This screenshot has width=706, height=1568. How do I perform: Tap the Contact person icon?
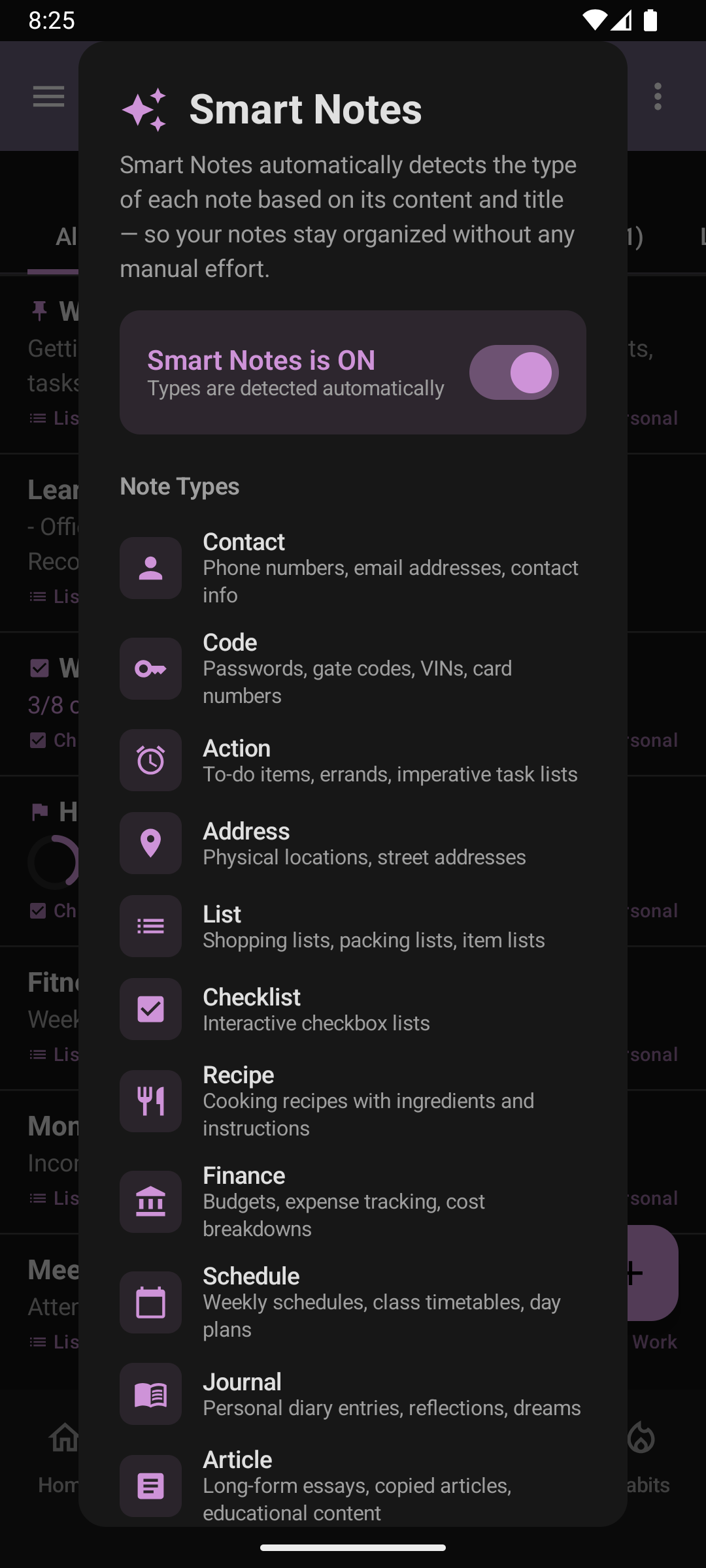click(150, 568)
